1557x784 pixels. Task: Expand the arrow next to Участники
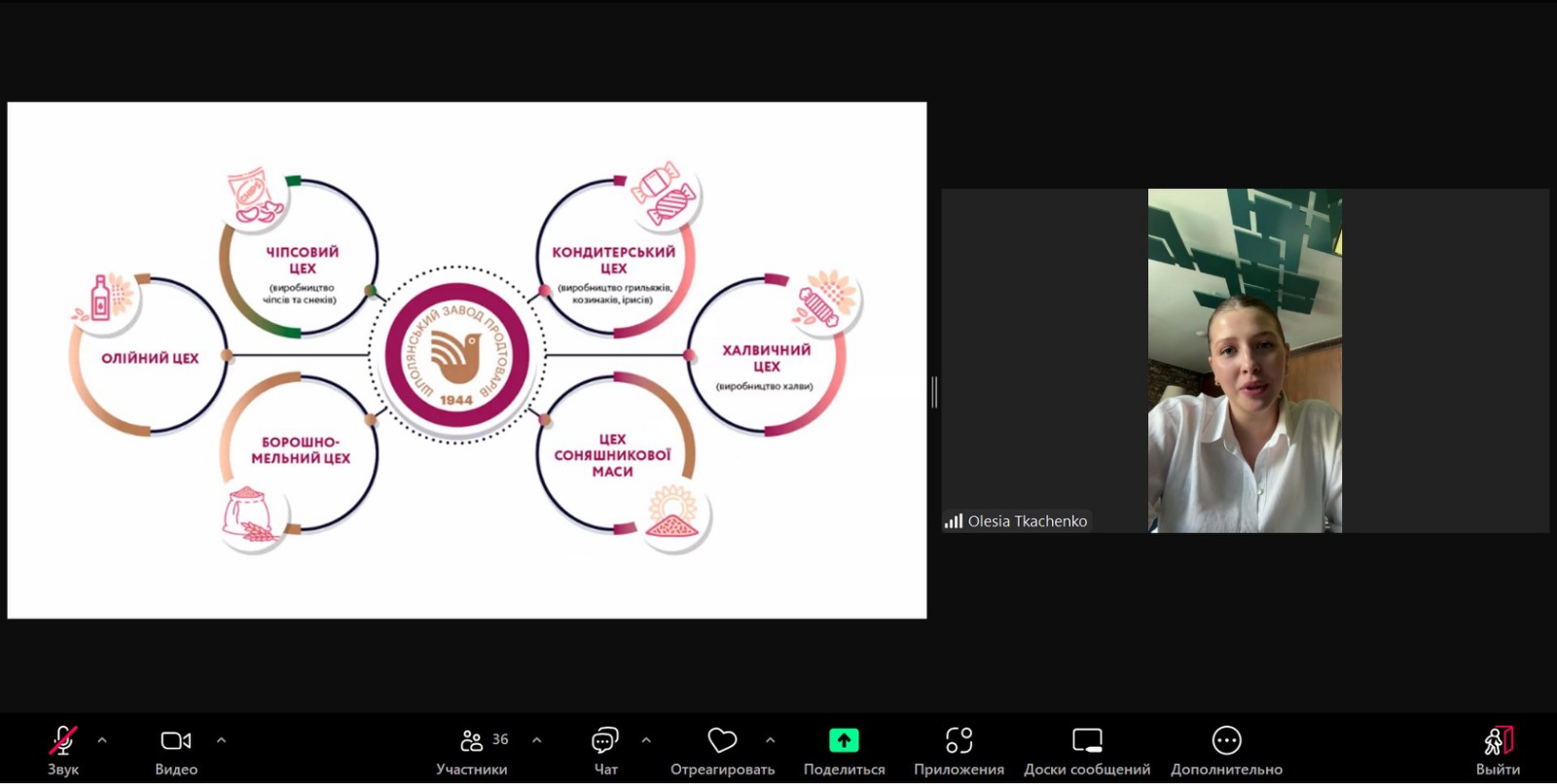[x=536, y=740]
